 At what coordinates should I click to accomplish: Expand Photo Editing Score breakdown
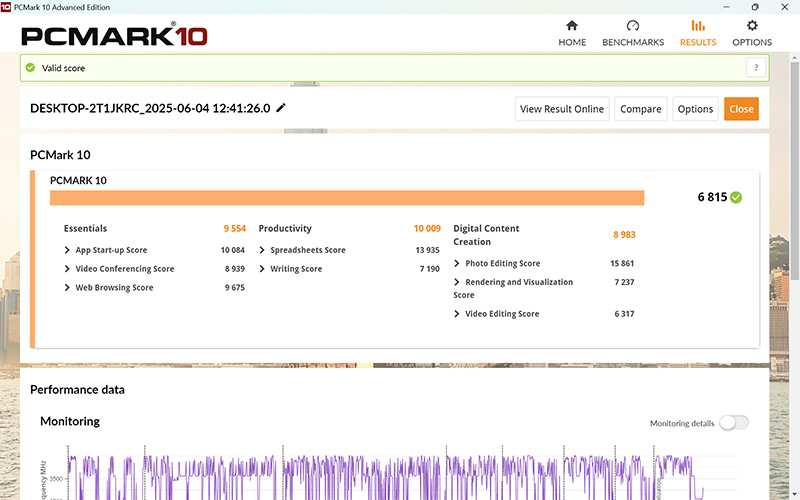(x=457, y=264)
